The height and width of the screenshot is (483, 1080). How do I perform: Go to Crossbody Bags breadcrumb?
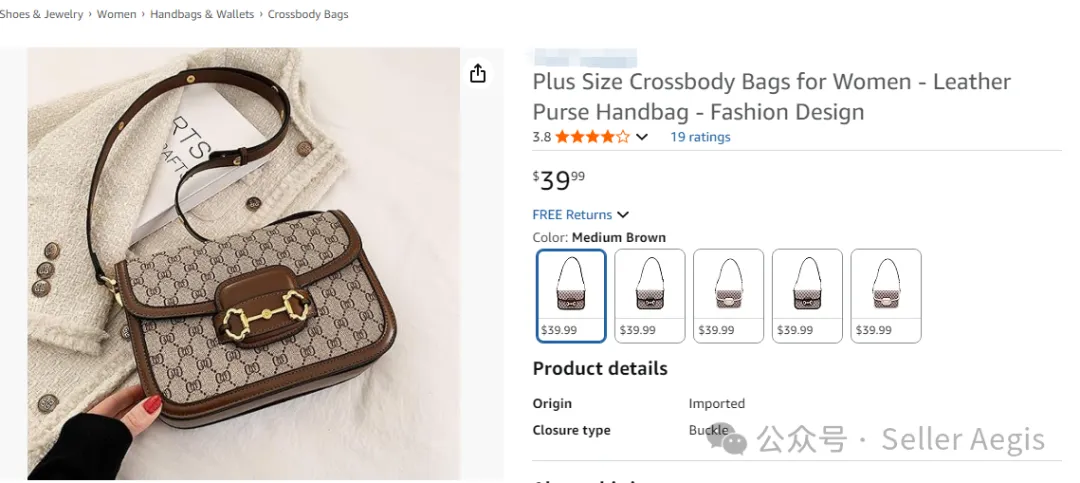click(x=308, y=15)
